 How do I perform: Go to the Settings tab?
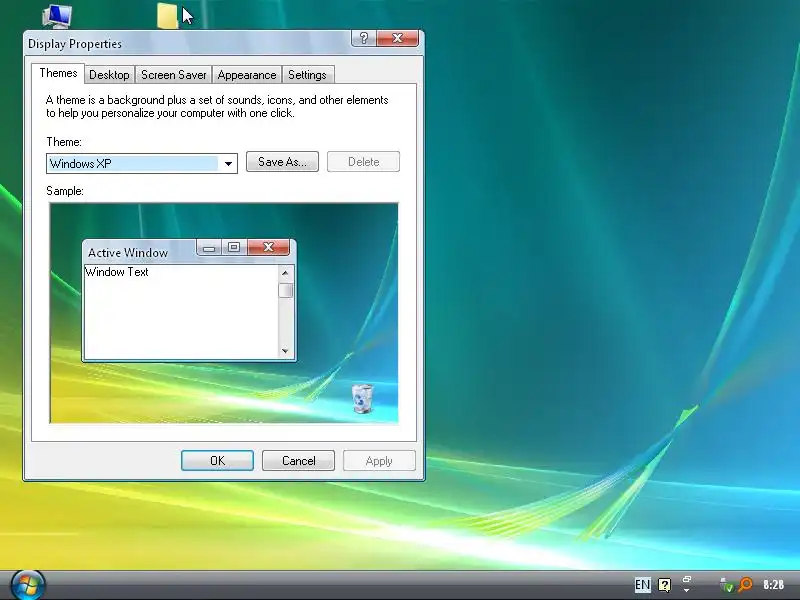307,75
